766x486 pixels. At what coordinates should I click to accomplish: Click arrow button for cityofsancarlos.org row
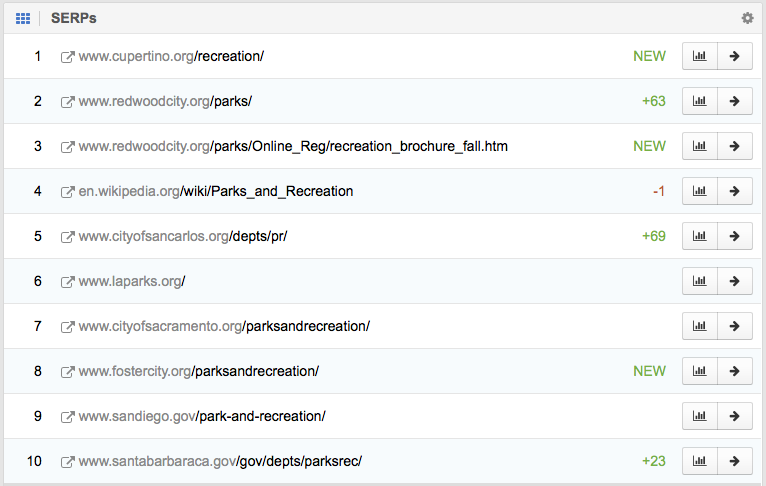click(735, 236)
